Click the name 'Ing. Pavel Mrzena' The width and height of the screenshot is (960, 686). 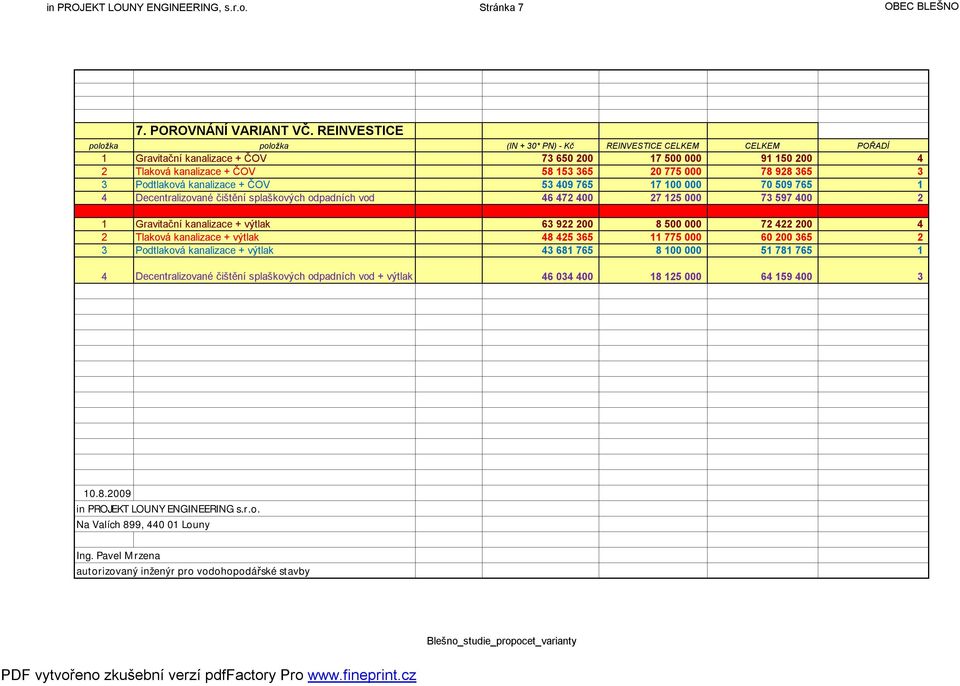pos(118,556)
